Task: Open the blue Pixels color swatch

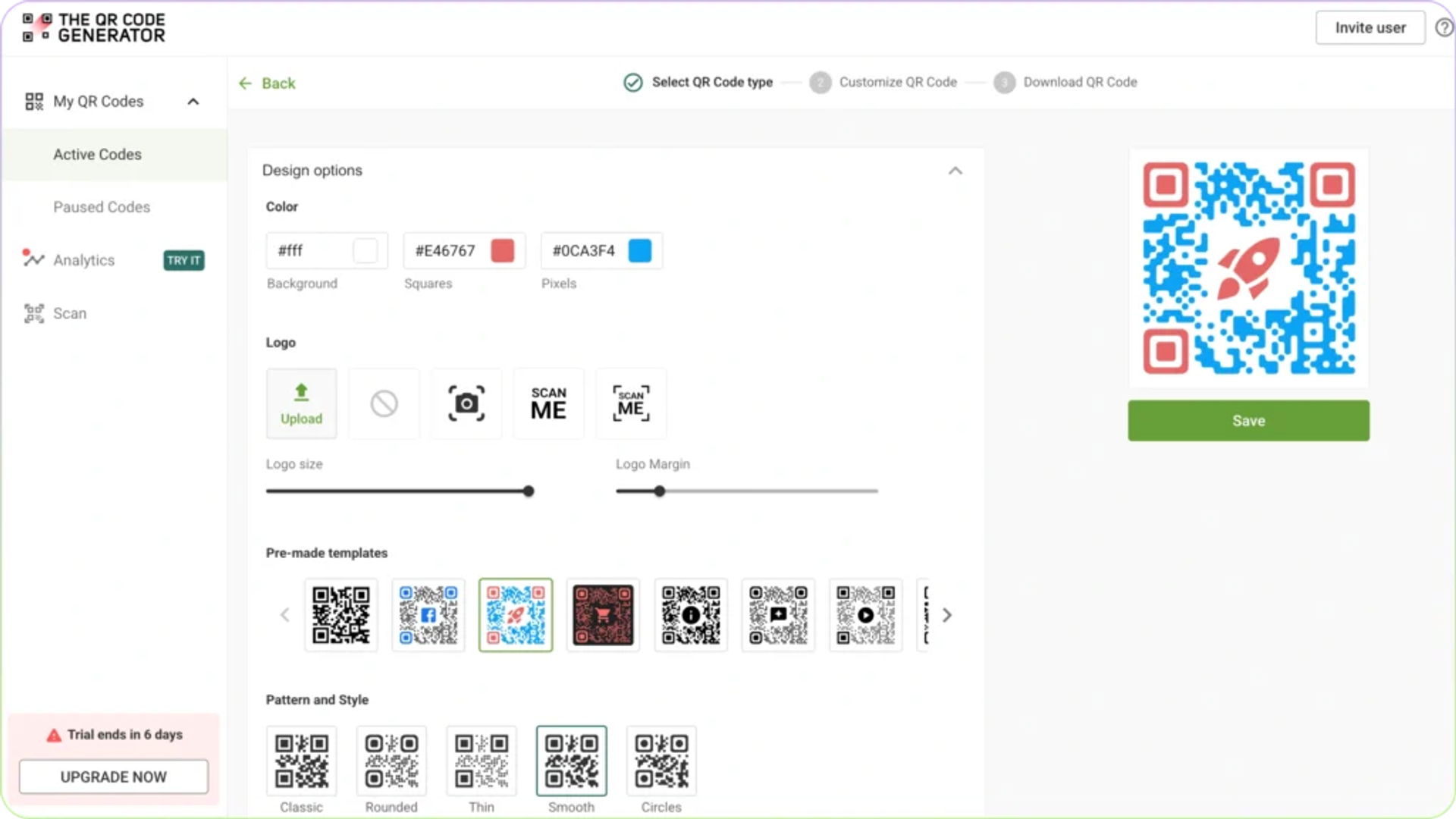Action: click(640, 251)
